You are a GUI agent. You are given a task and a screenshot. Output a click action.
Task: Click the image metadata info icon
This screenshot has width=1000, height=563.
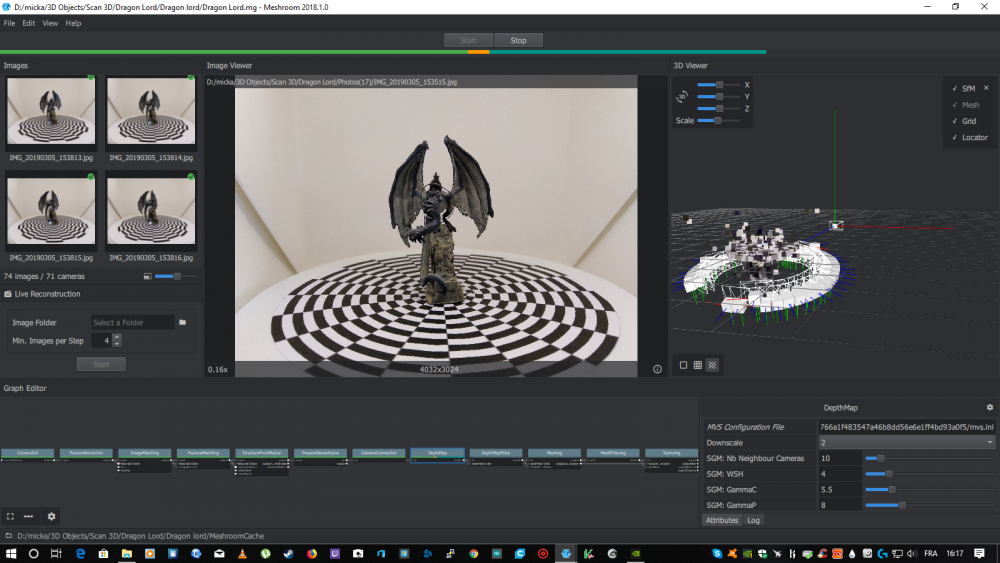click(657, 369)
